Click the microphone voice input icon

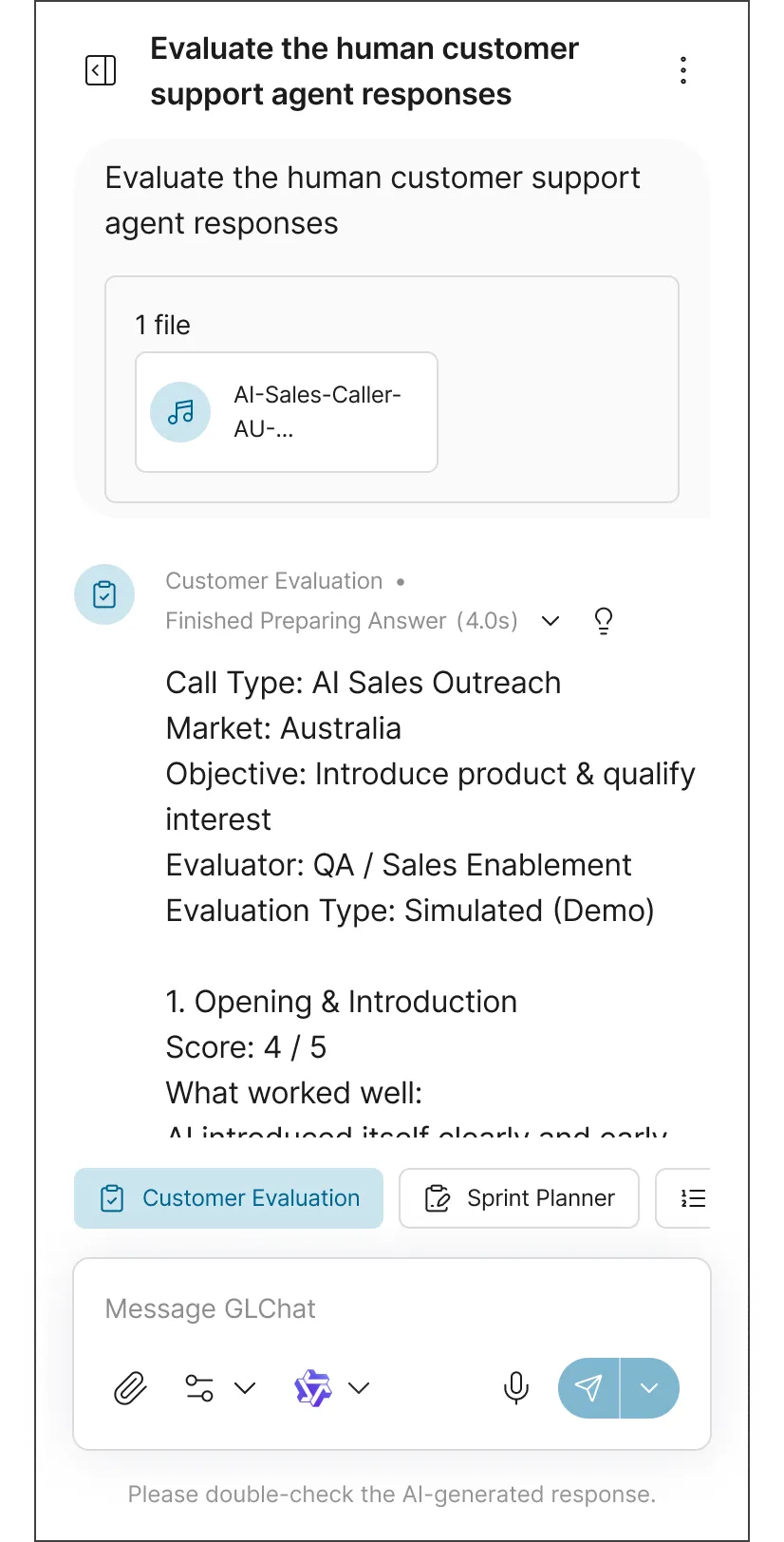tap(515, 1387)
